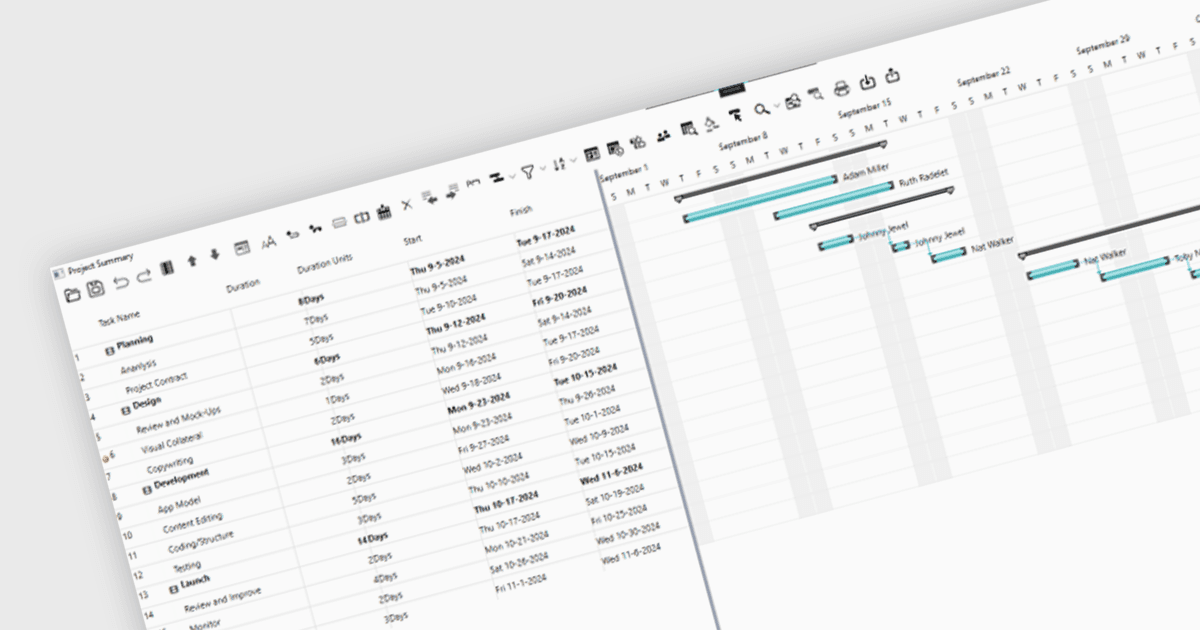Click the first Nat Walker Gantt bar
The image size is (1200, 630).
pos(950,255)
